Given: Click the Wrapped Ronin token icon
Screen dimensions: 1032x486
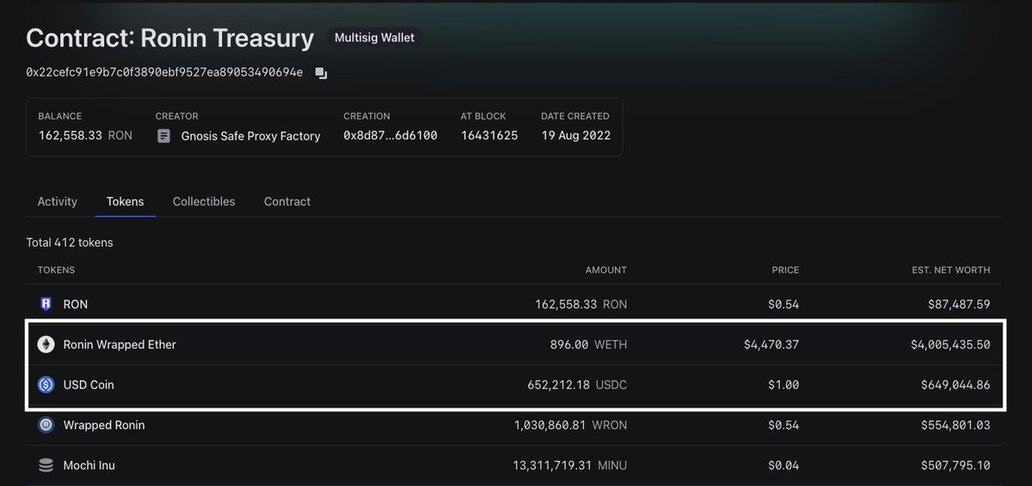Looking at the screenshot, I should tap(45, 425).
